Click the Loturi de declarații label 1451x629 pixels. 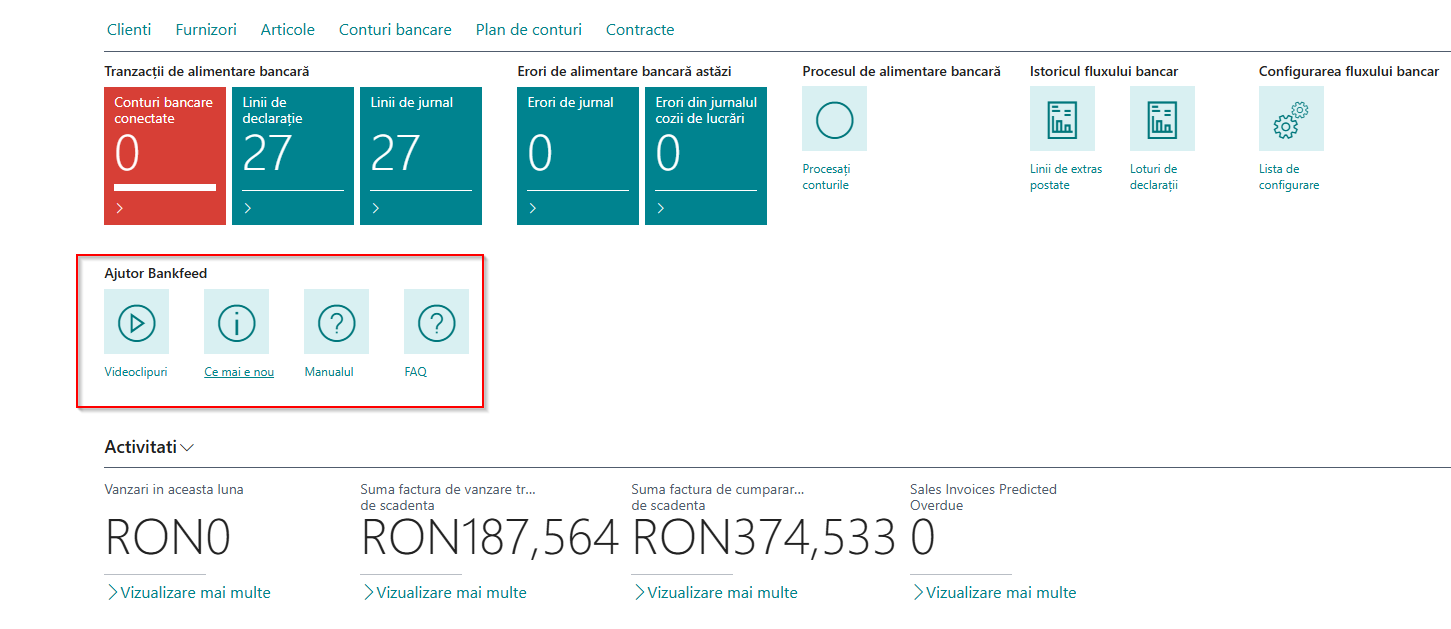tap(1155, 177)
